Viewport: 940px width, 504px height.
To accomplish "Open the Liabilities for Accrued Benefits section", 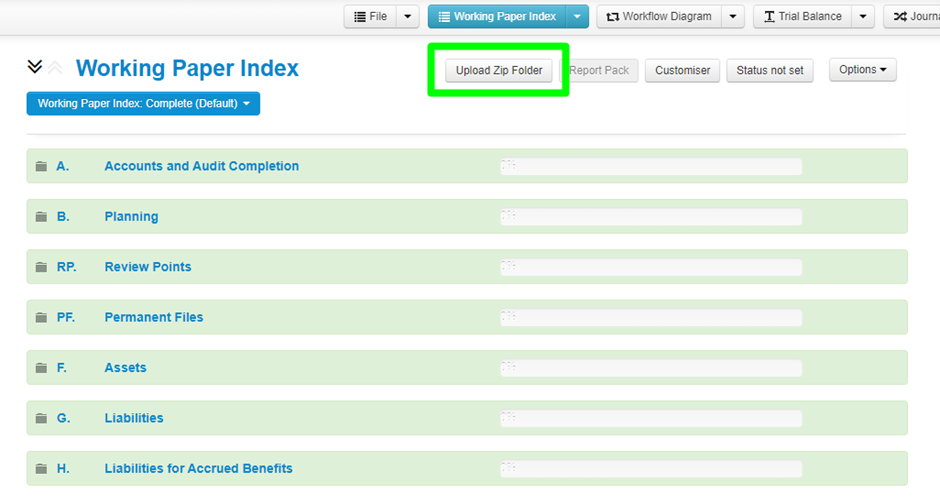I will click(x=198, y=468).
